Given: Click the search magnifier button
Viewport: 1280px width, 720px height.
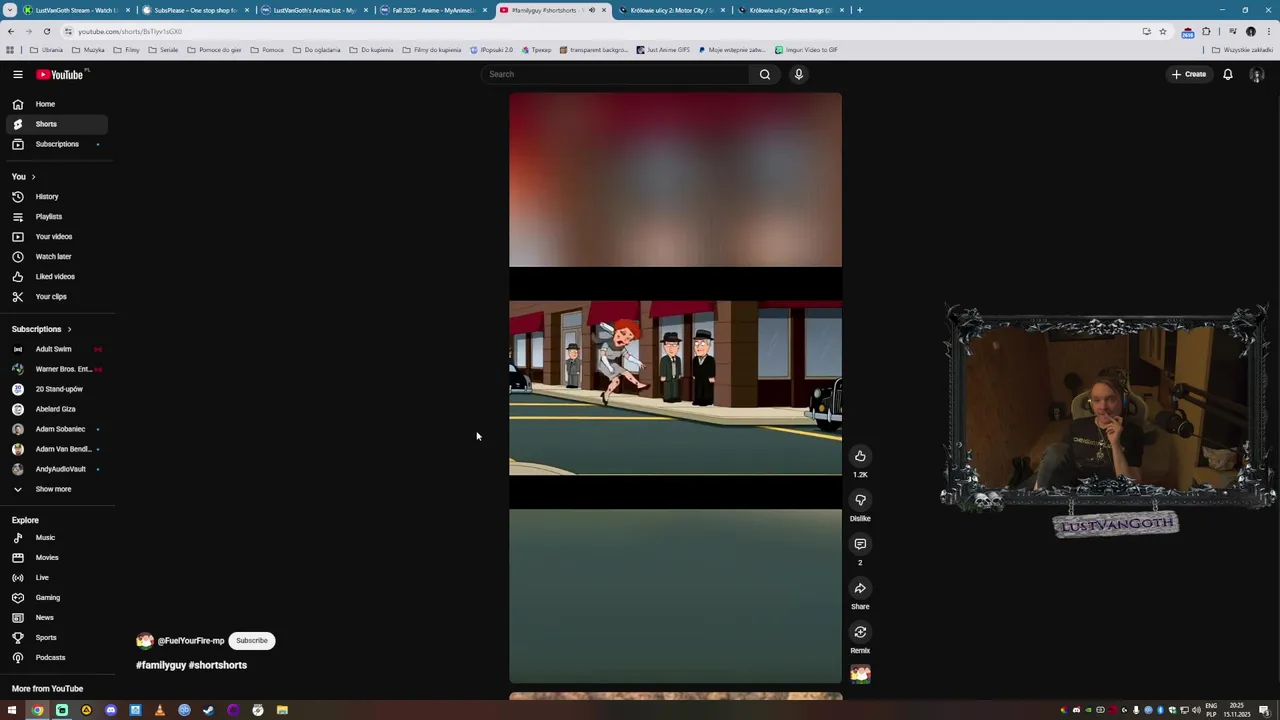Looking at the screenshot, I should 765,74.
